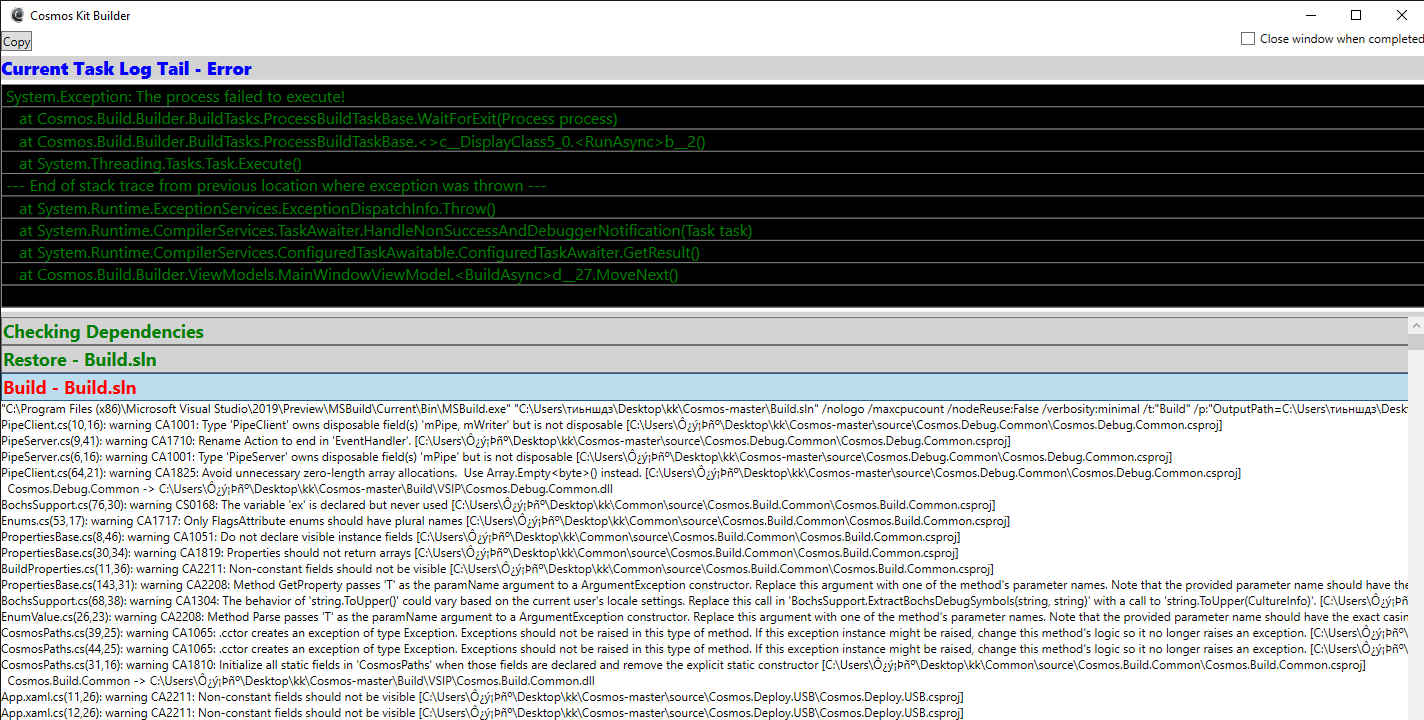Viewport: 1424px width, 720px height.
Task: Select the System.Exception error message line
Action: (x=174, y=96)
